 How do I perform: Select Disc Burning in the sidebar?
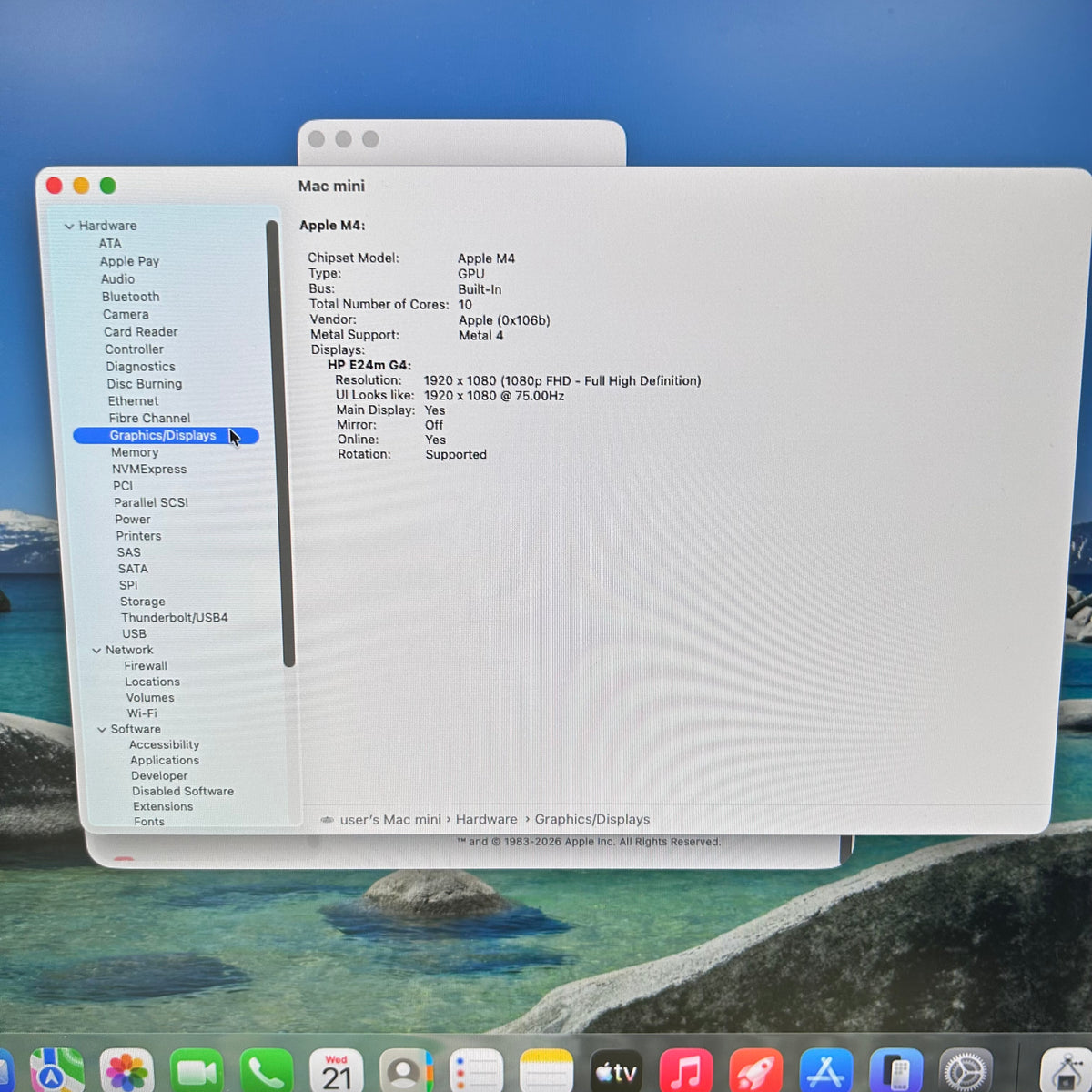click(145, 384)
